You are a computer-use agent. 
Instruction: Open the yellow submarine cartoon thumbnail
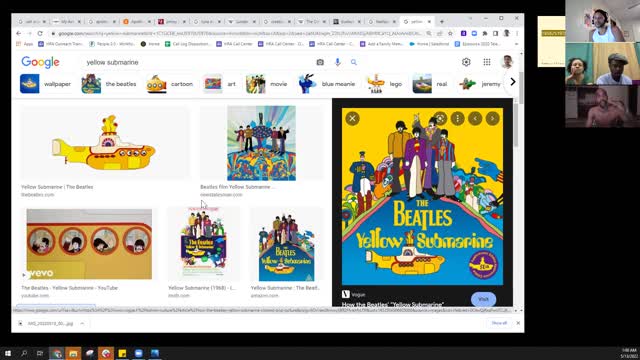click(x=104, y=143)
